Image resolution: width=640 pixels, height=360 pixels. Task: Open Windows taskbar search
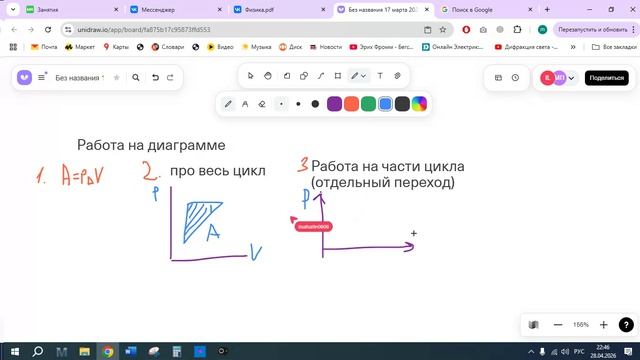pos(38,351)
